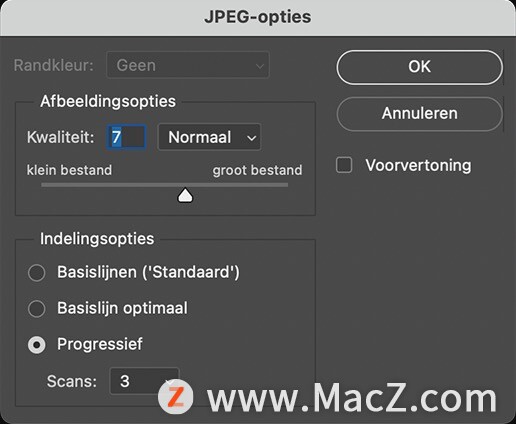
Task: Select the Progressief radio button
Action: pos(37,345)
